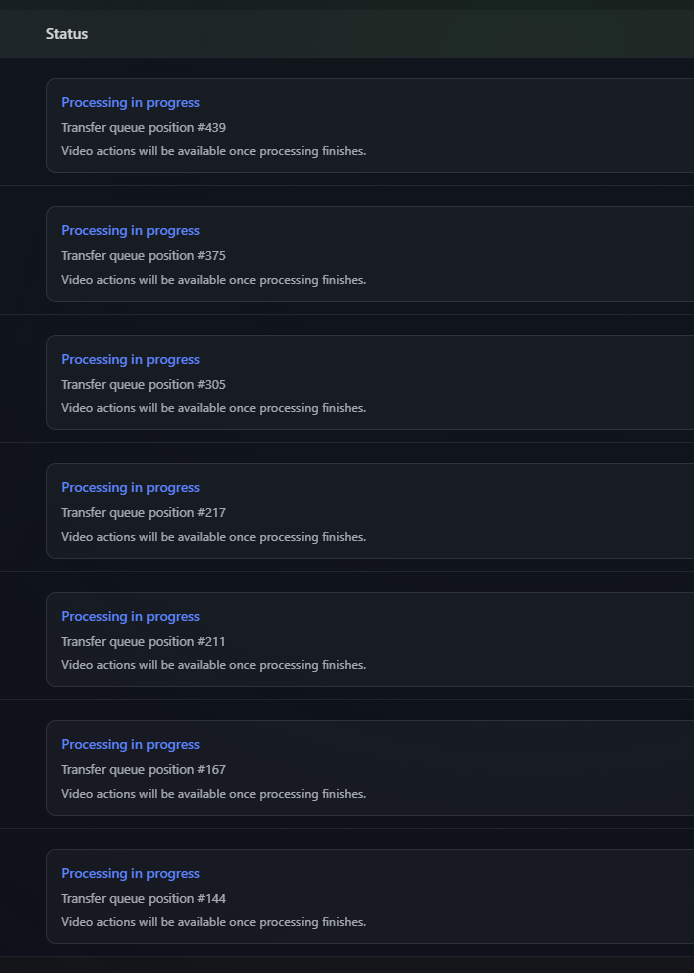Click video actions note in the #439 card
Image resolution: width=694 pixels, height=973 pixels.
pos(214,151)
